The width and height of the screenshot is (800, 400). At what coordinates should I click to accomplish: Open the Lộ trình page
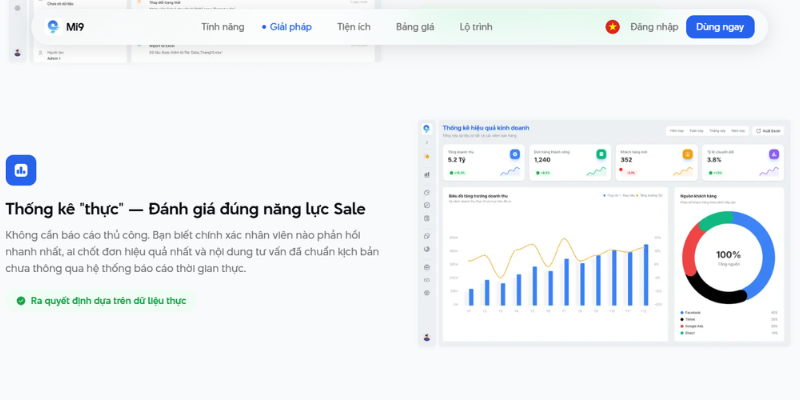click(x=476, y=27)
